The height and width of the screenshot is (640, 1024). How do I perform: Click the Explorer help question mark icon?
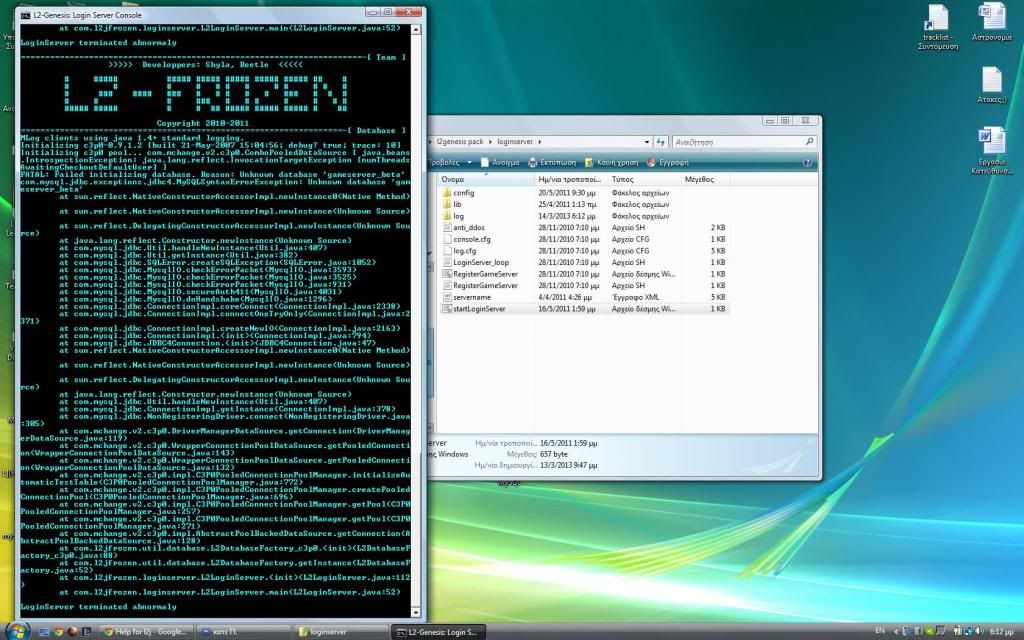[x=807, y=162]
